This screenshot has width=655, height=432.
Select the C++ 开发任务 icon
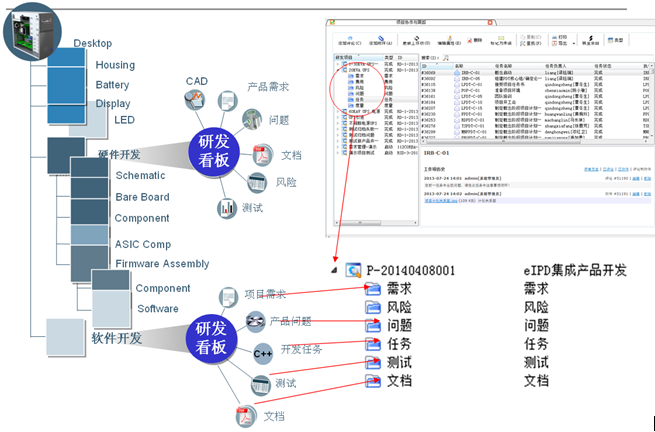tap(262, 351)
